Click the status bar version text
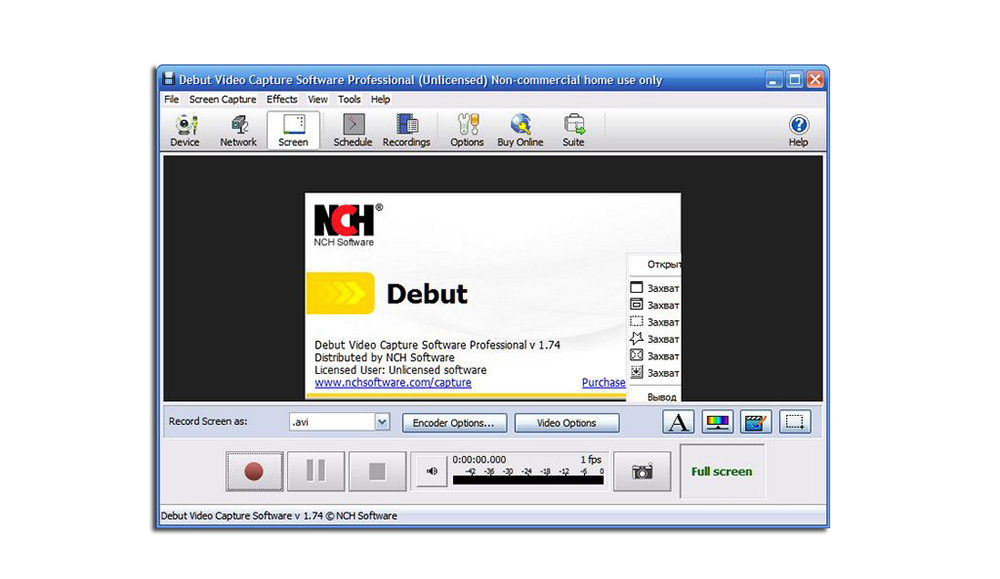1000x579 pixels. (279, 516)
